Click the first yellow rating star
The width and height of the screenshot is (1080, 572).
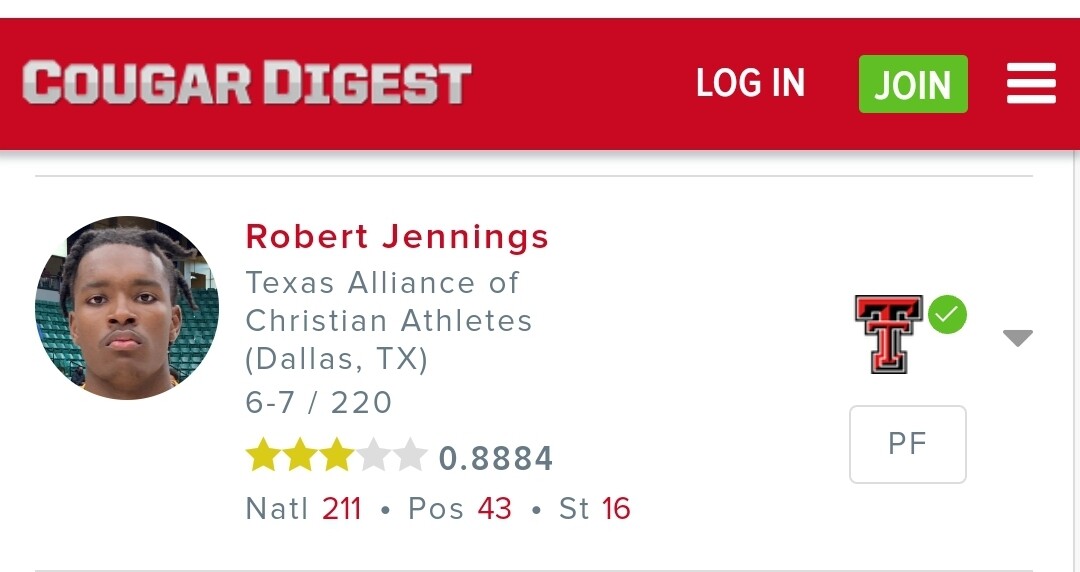tap(263, 456)
